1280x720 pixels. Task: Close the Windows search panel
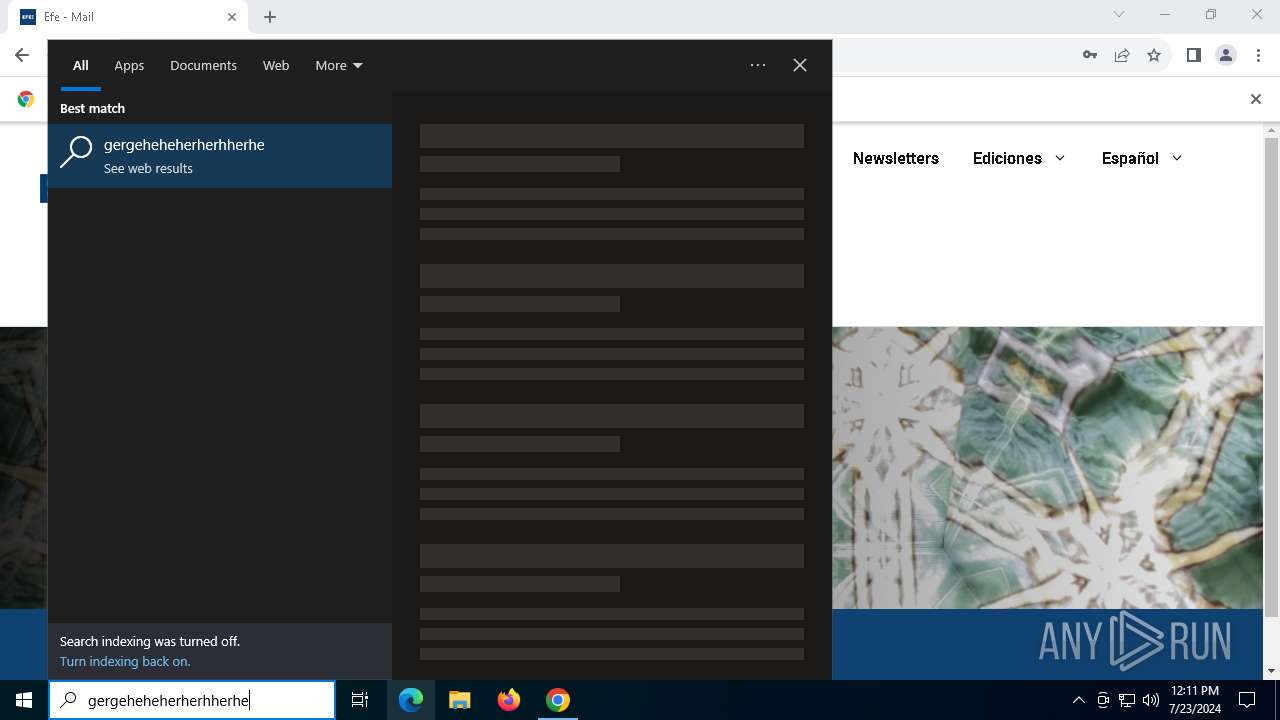tap(800, 65)
